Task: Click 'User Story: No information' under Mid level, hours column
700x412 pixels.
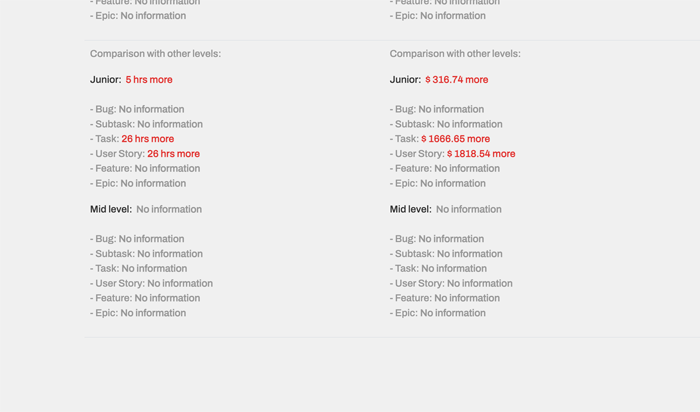Action: pos(151,283)
